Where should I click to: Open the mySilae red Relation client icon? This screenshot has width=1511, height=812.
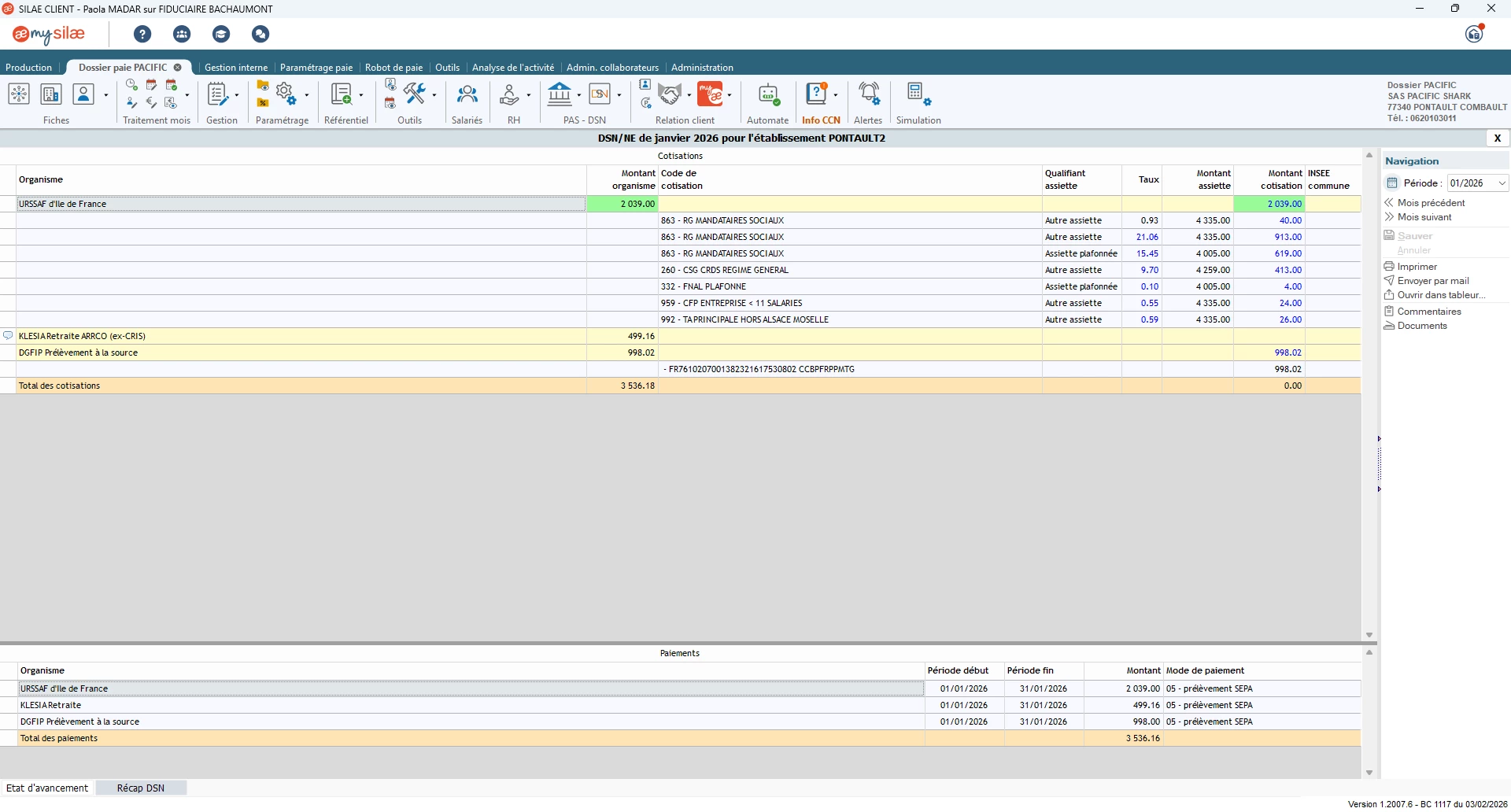point(710,94)
